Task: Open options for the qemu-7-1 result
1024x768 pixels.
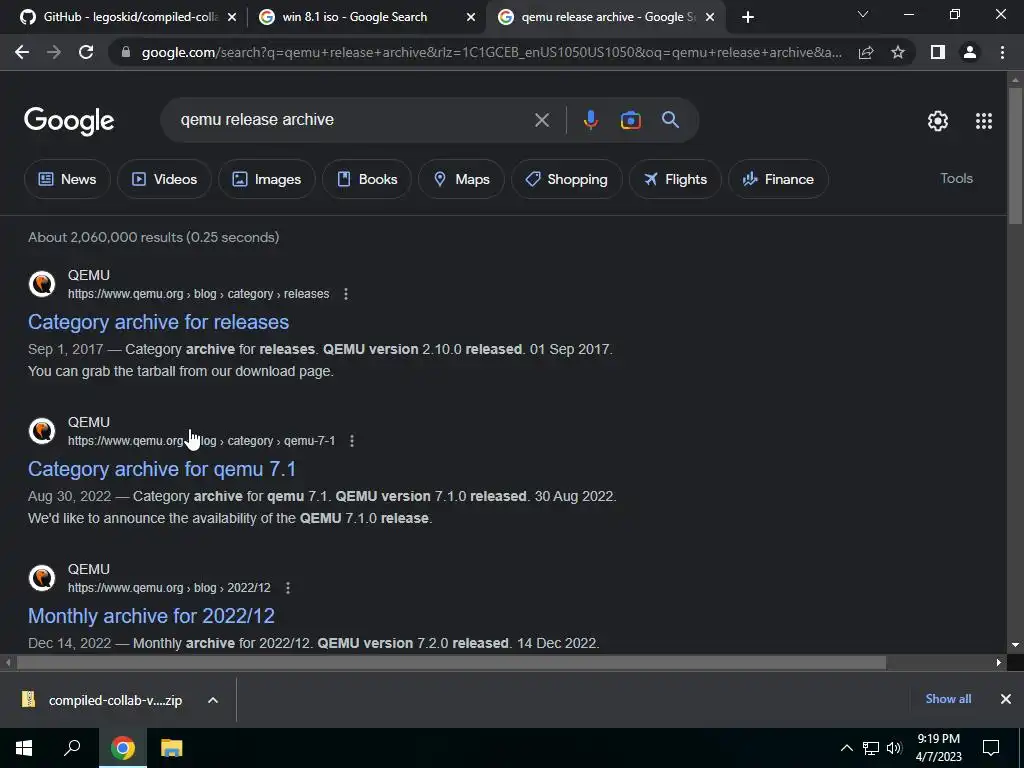Action: point(352,441)
